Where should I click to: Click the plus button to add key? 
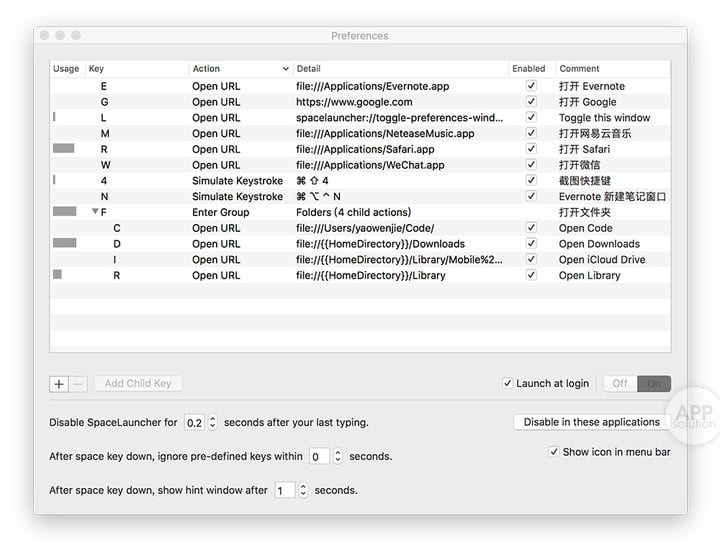click(59, 383)
